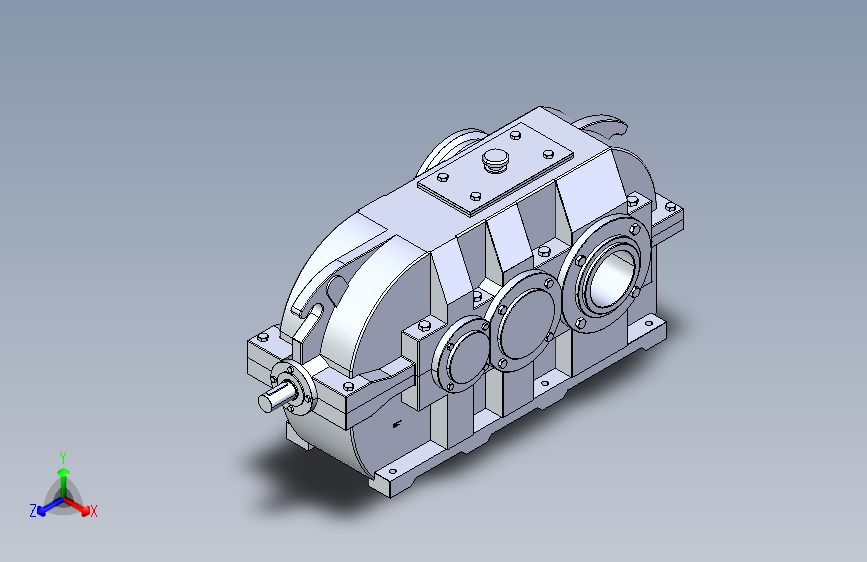Click the red X axis of the triad
The height and width of the screenshot is (562, 867).
point(77,506)
